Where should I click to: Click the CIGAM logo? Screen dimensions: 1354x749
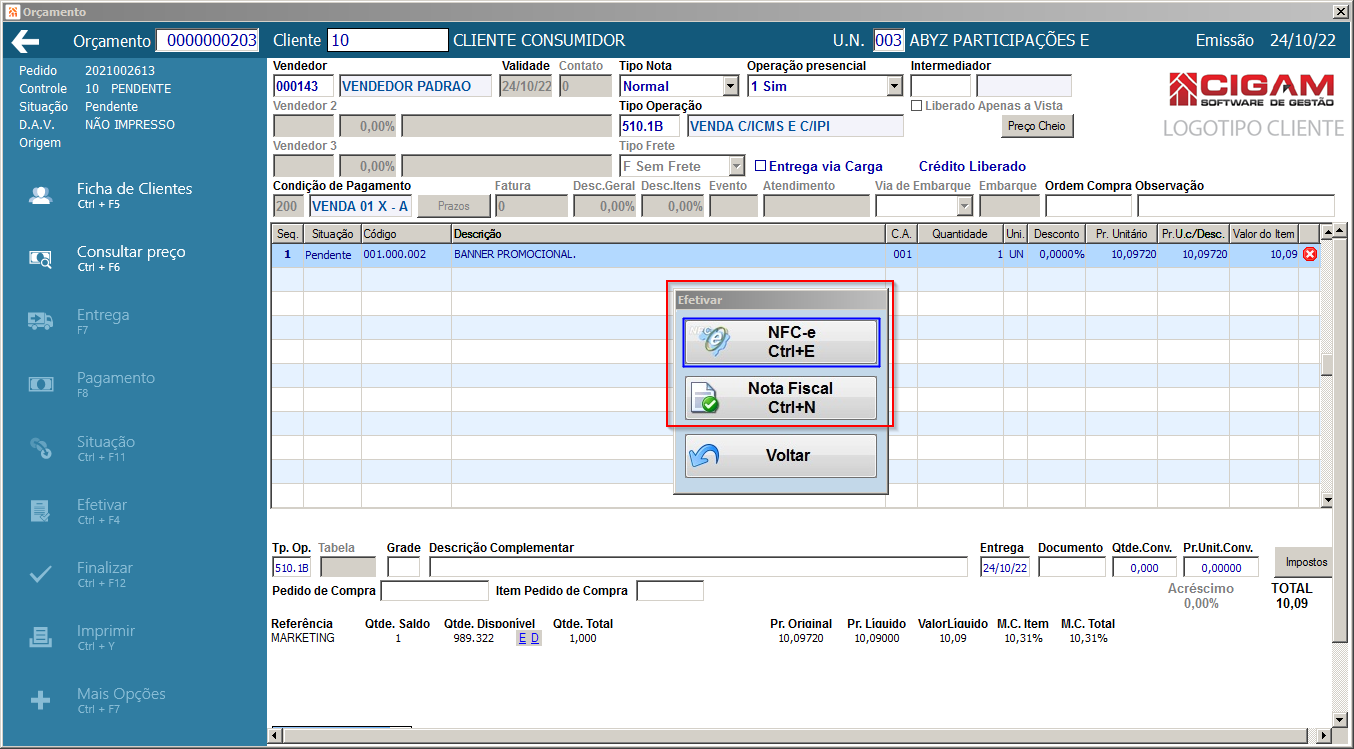pos(1251,88)
